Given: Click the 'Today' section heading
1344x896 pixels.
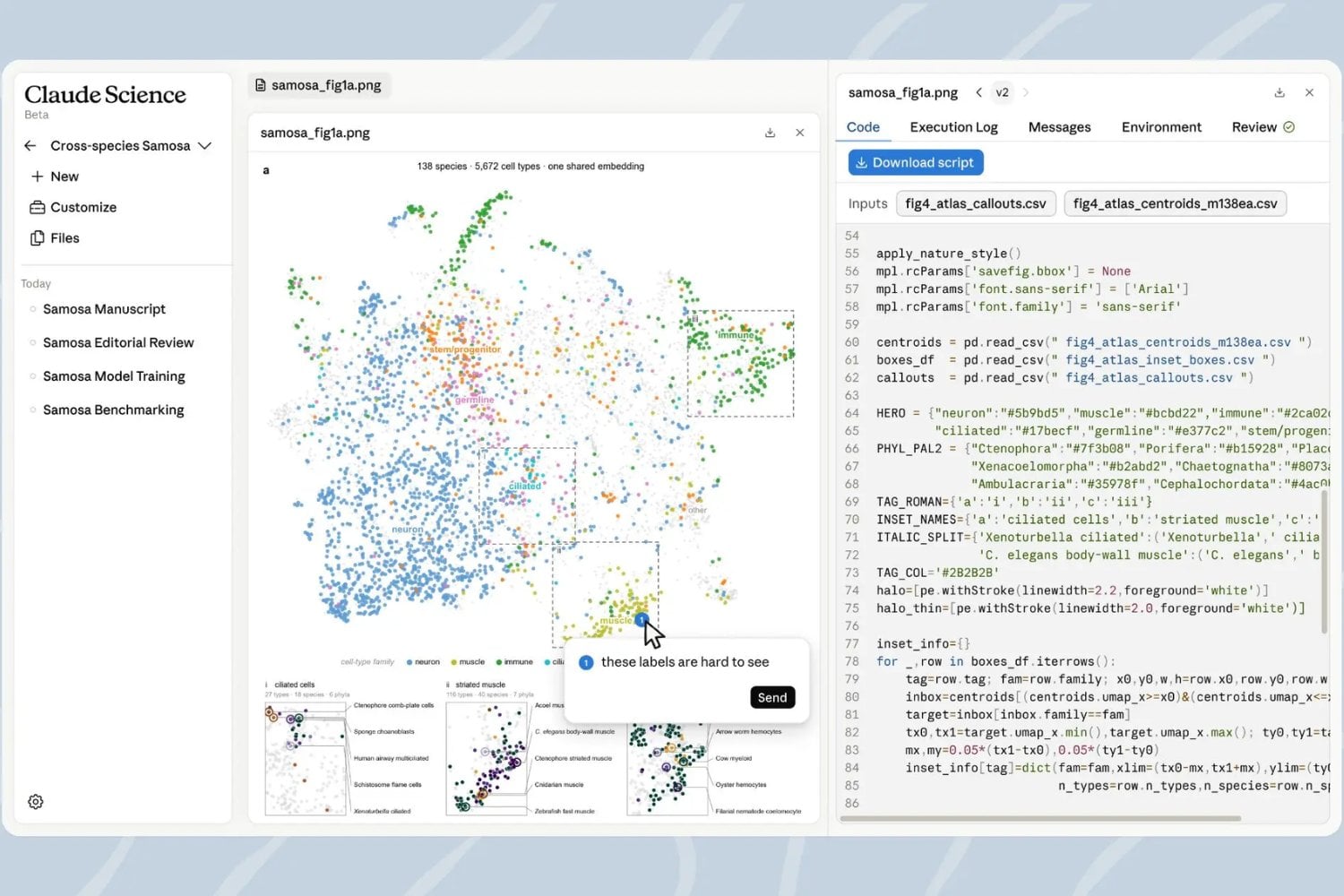Looking at the screenshot, I should (x=36, y=283).
